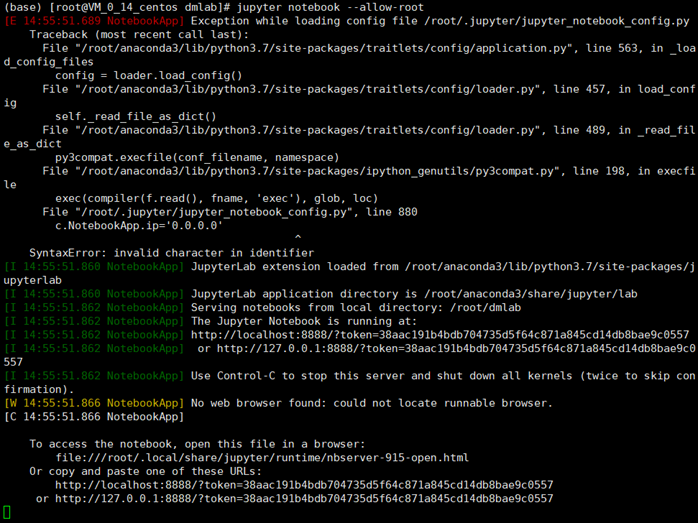The width and height of the screenshot is (698, 523).
Task: Click 'JupyterLab application directory is' log line
Action: [321, 294]
